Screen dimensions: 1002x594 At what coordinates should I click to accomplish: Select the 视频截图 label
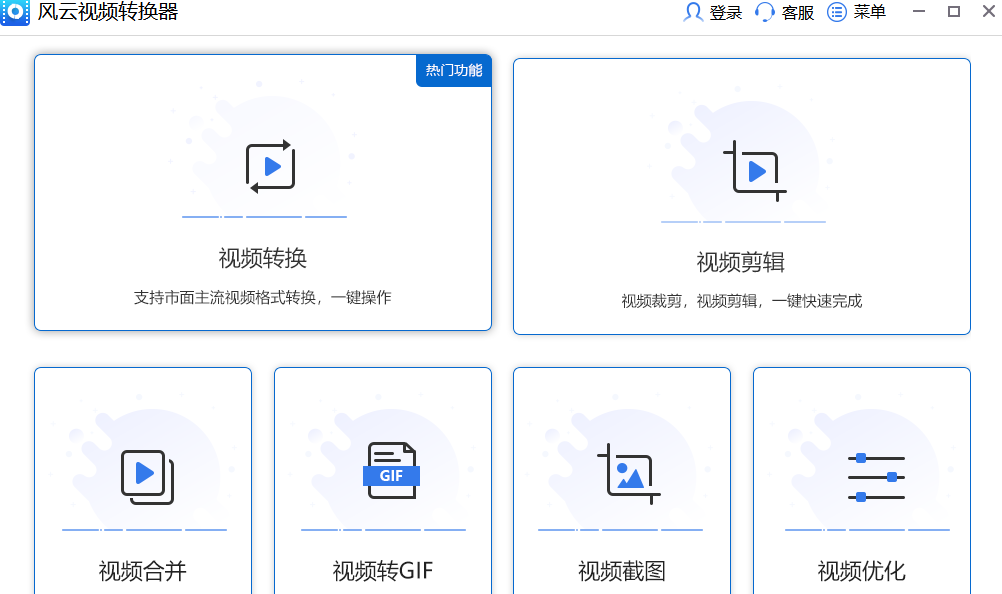pyautogui.click(x=622, y=570)
